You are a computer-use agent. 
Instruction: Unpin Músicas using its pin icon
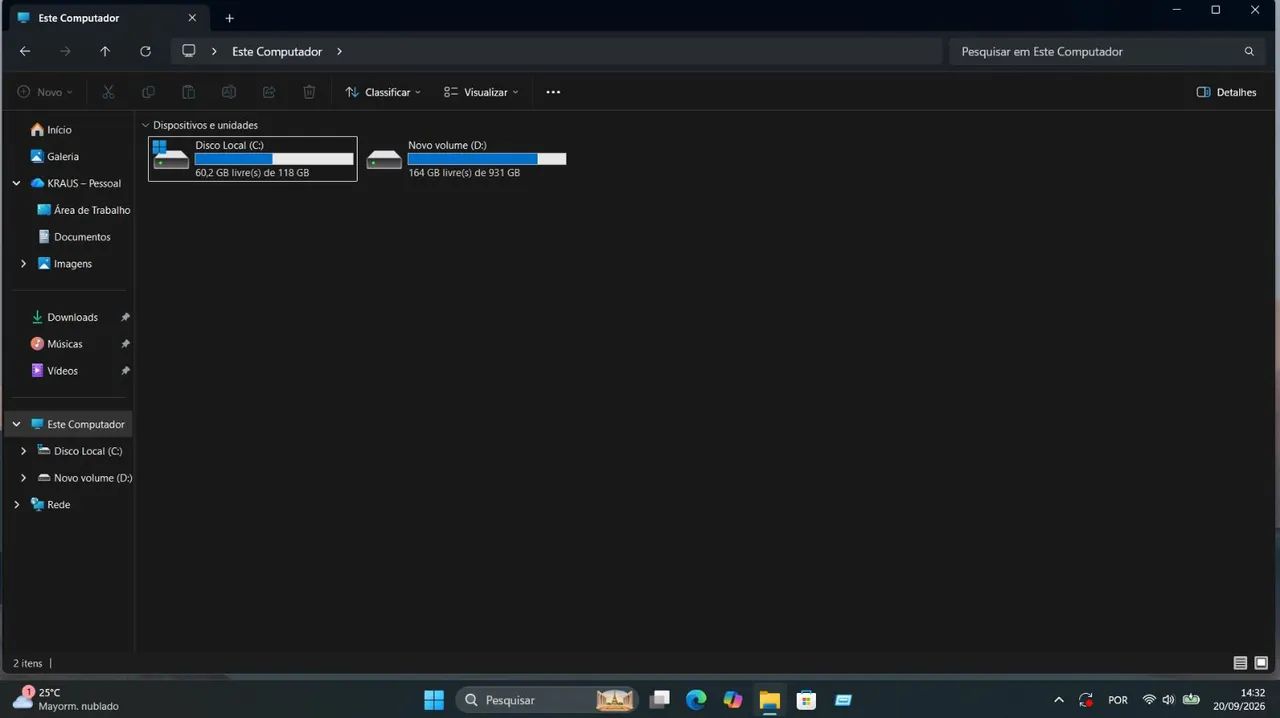[125, 344]
